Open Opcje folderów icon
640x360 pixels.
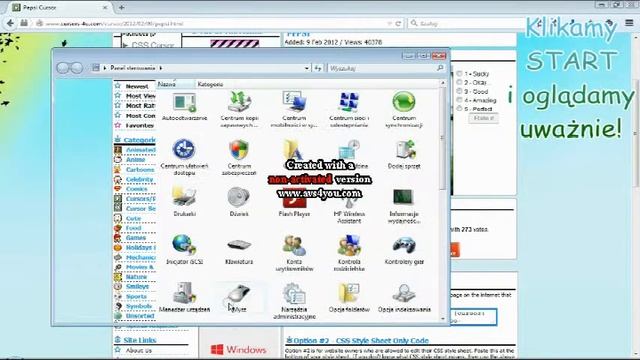tap(349, 298)
